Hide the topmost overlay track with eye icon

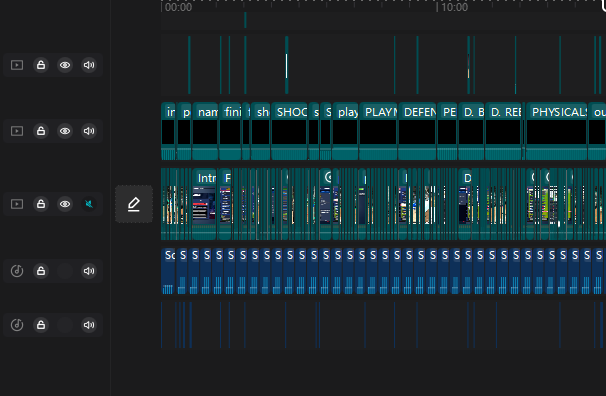coord(65,65)
